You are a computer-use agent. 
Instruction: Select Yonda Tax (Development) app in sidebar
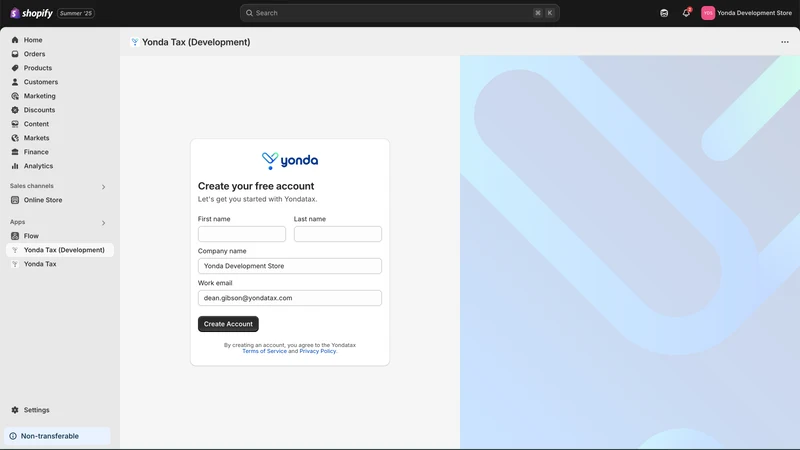(x=60, y=250)
